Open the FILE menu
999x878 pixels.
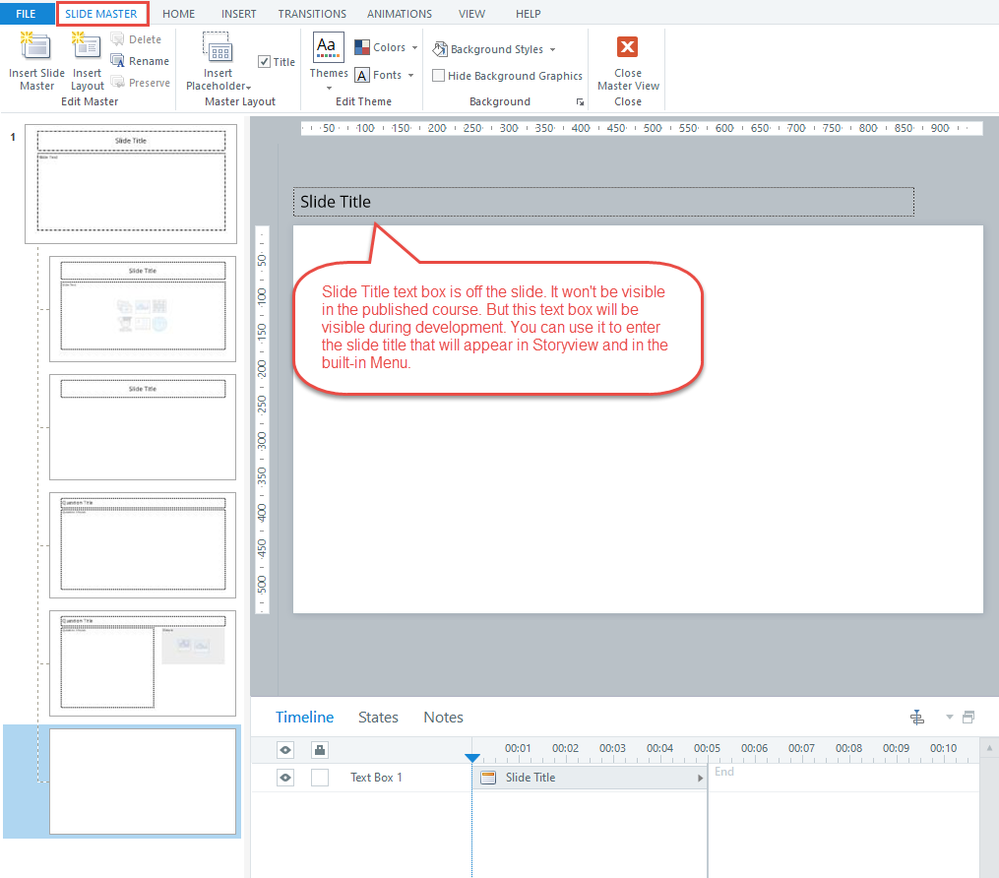coord(26,14)
